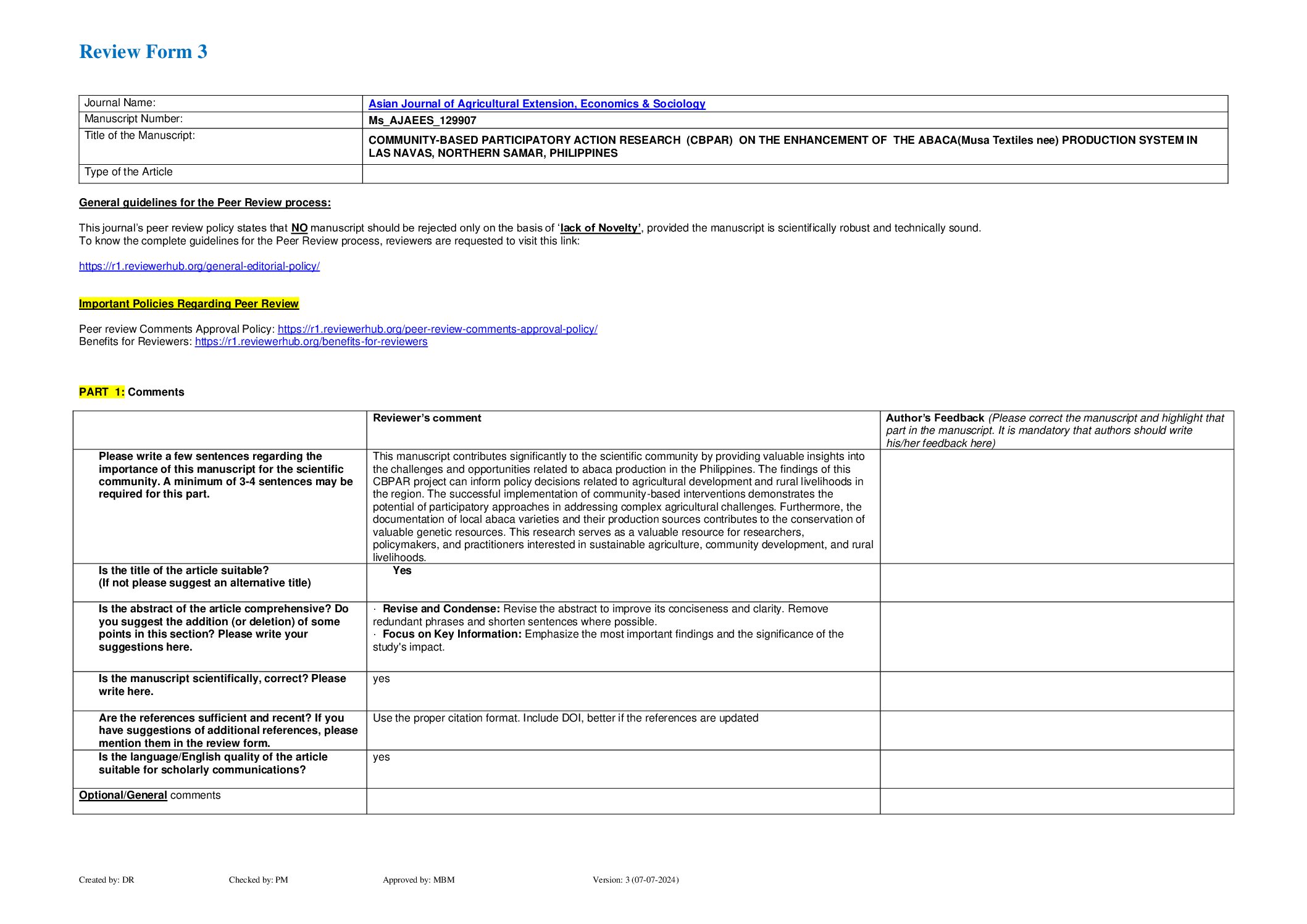This screenshot has width=1307, height=924.
Task: Click the Author's Feedback cell for language quality
Action: (x=1056, y=769)
